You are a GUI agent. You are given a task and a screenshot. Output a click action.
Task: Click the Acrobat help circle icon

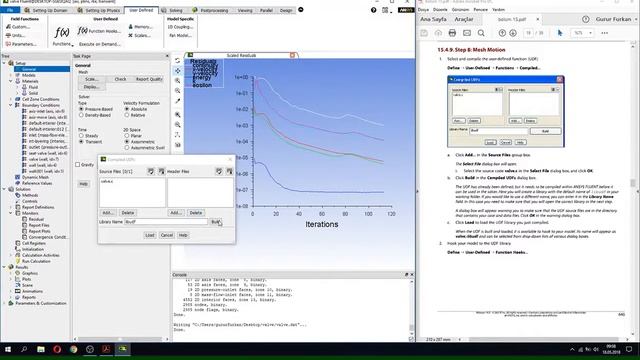pos(586,19)
